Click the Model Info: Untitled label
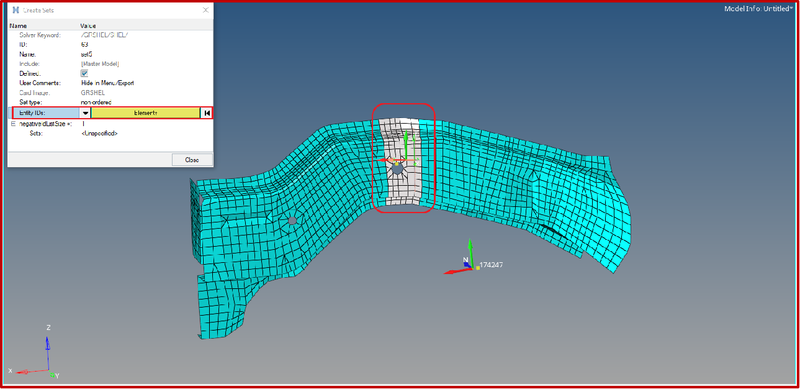The width and height of the screenshot is (800, 389). click(757, 9)
